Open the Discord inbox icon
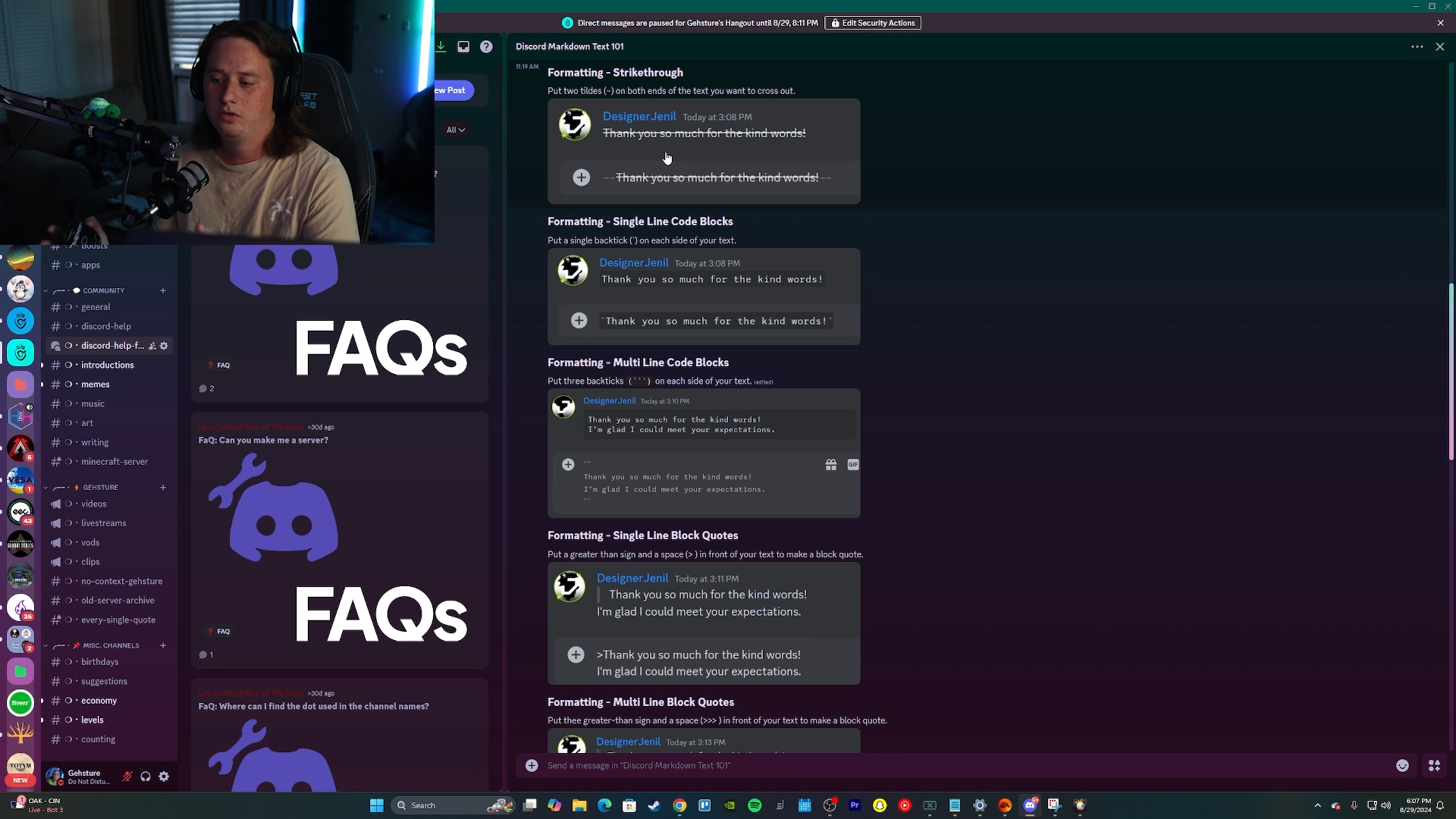1456x819 pixels. (463, 47)
